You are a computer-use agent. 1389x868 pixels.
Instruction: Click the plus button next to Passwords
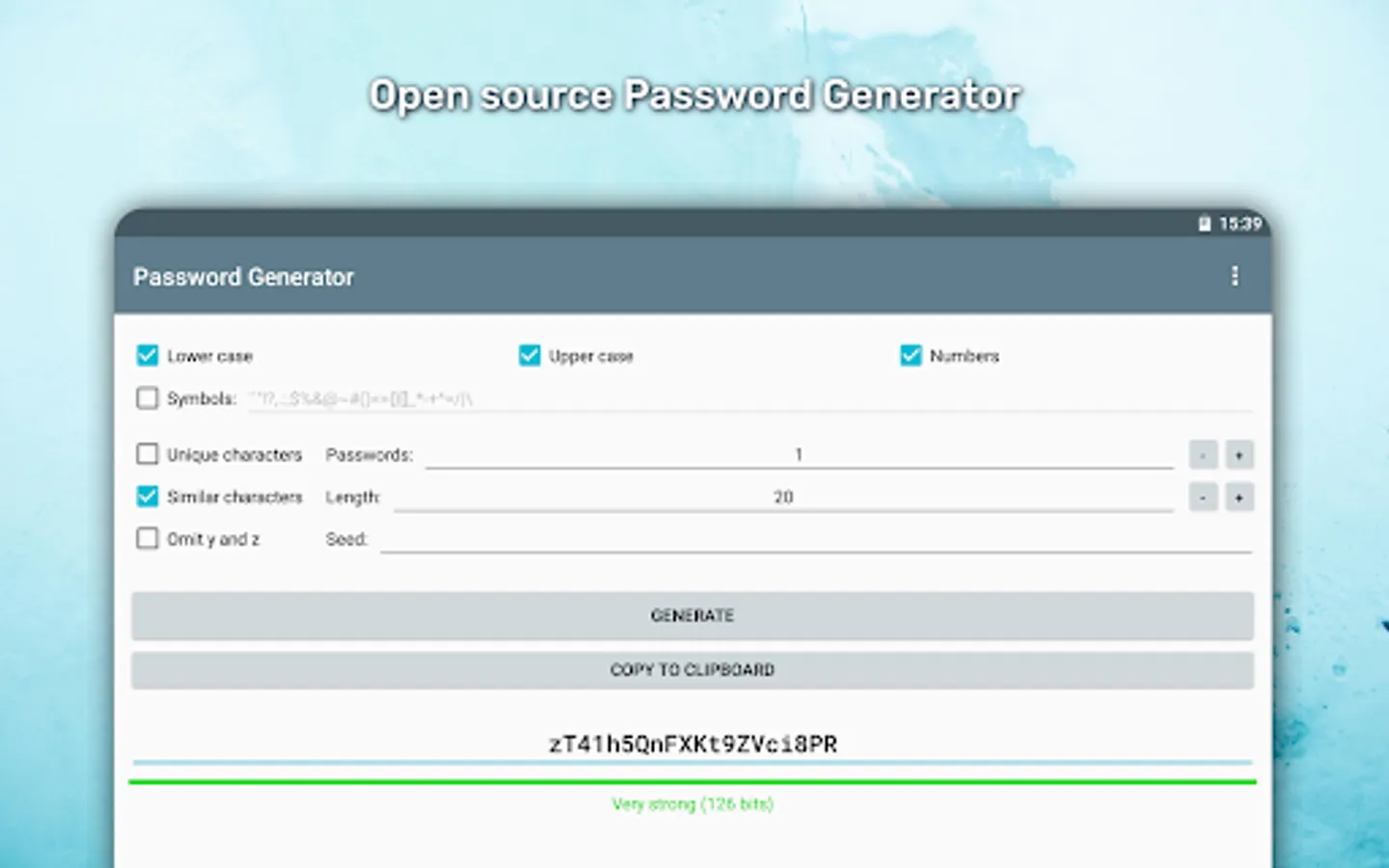(x=1239, y=454)
